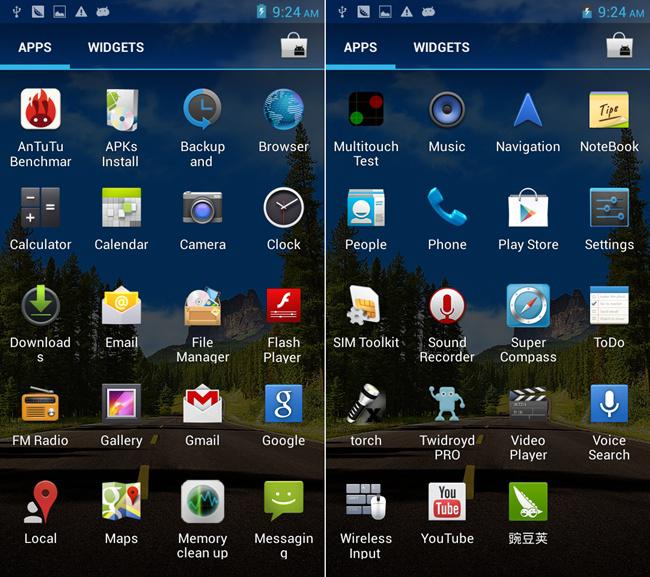Launch the Phone dialer app

pyautogui.click(x=447, y=206)
